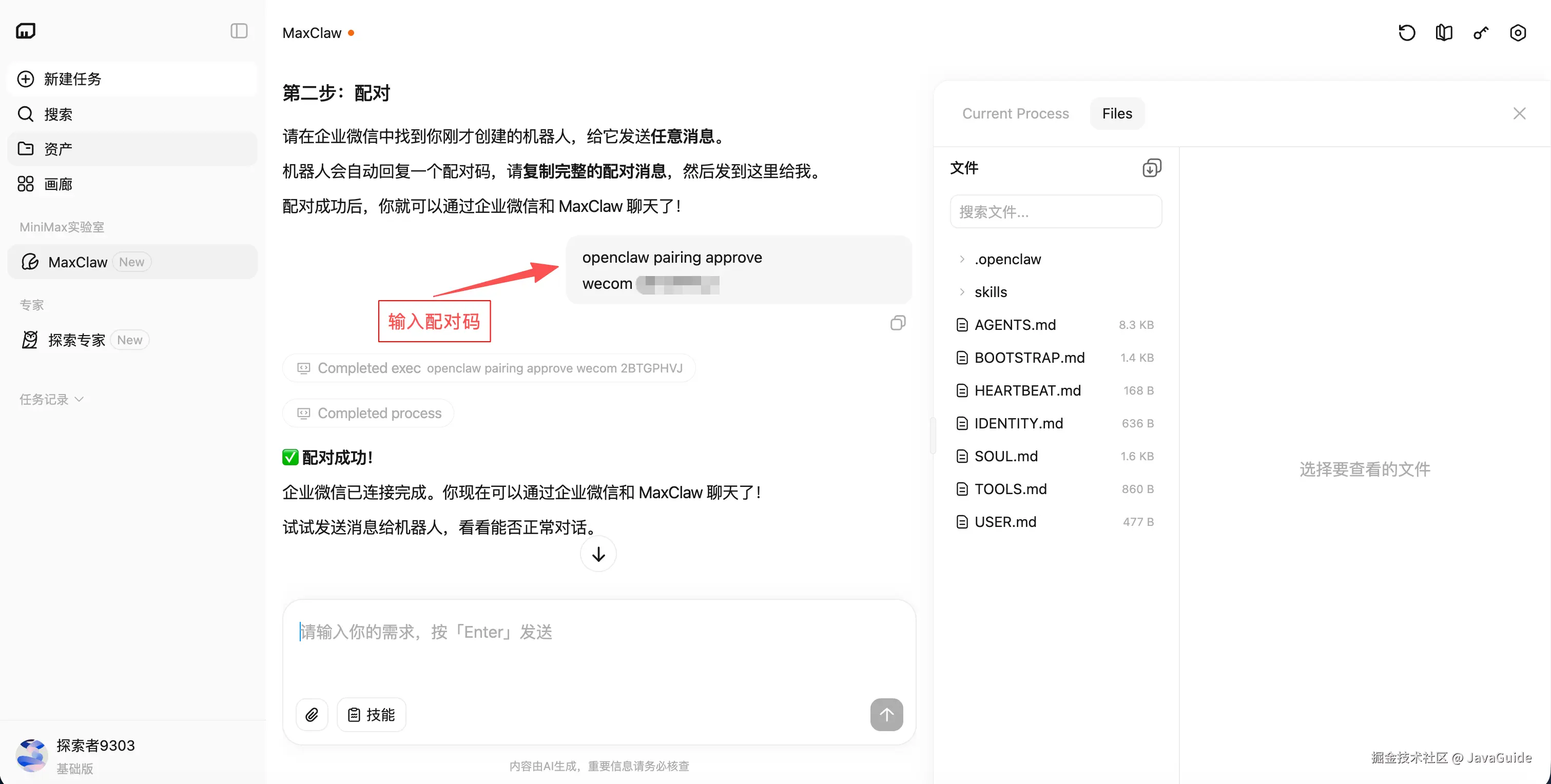Copy the pairing message with copy icon

(897, 323)
